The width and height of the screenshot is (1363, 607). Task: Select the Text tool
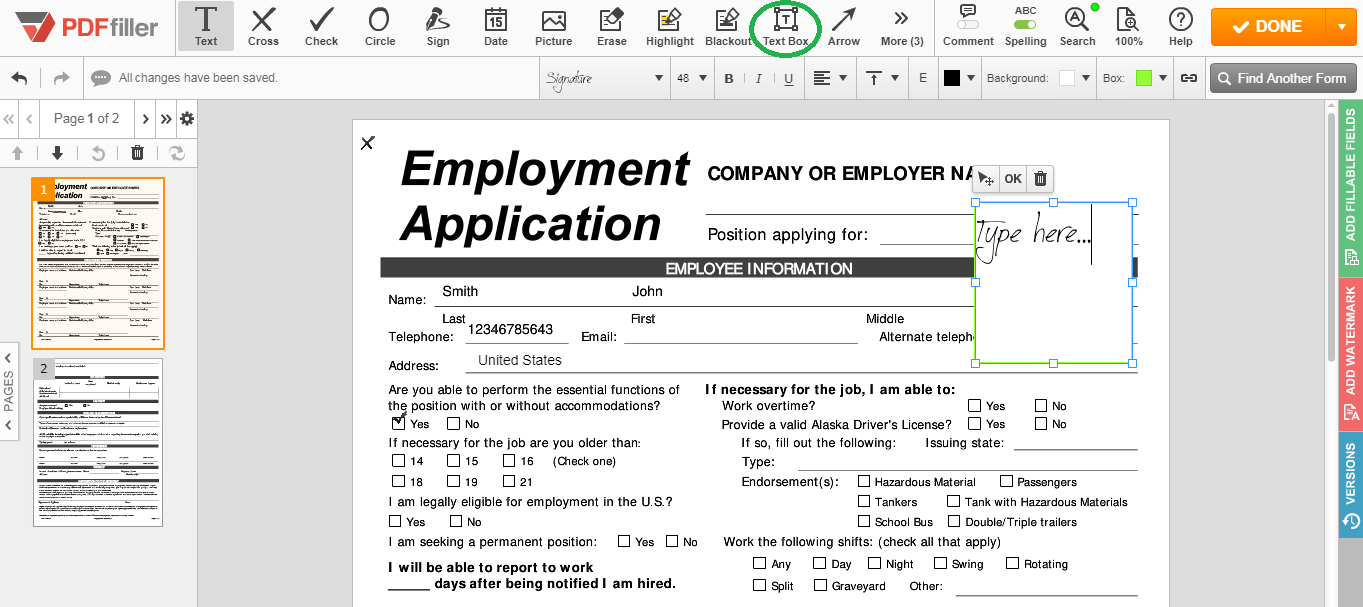point(206,27)
